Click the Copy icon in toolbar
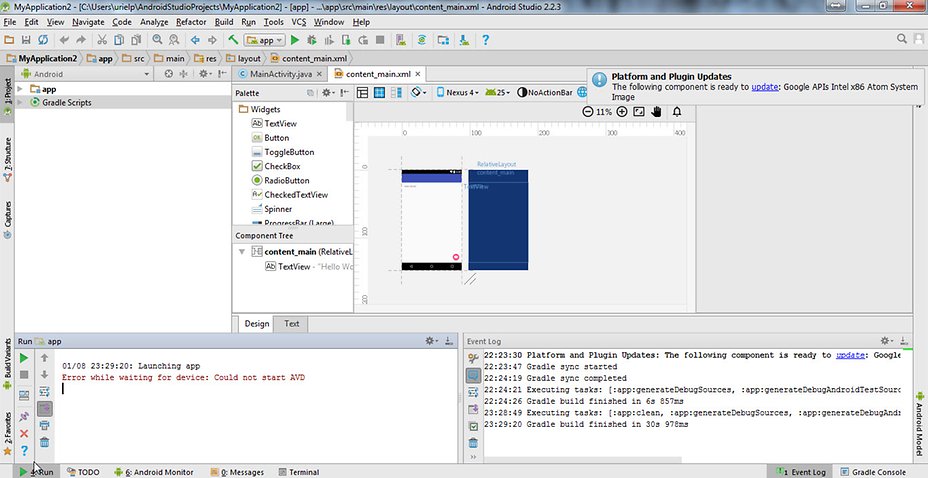Screen dimensions: 928x478 (x=119, y=40)
